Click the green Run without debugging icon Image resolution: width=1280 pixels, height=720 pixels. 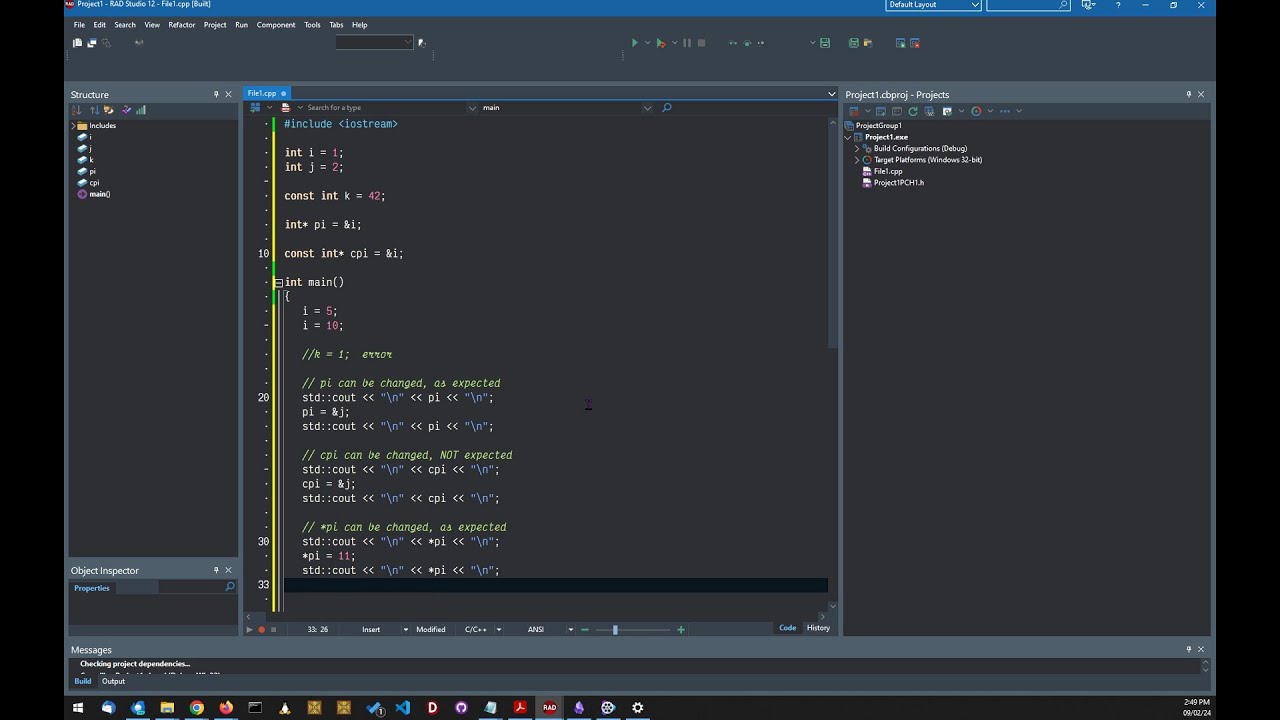pyautogui.click(x=634, y=43)
